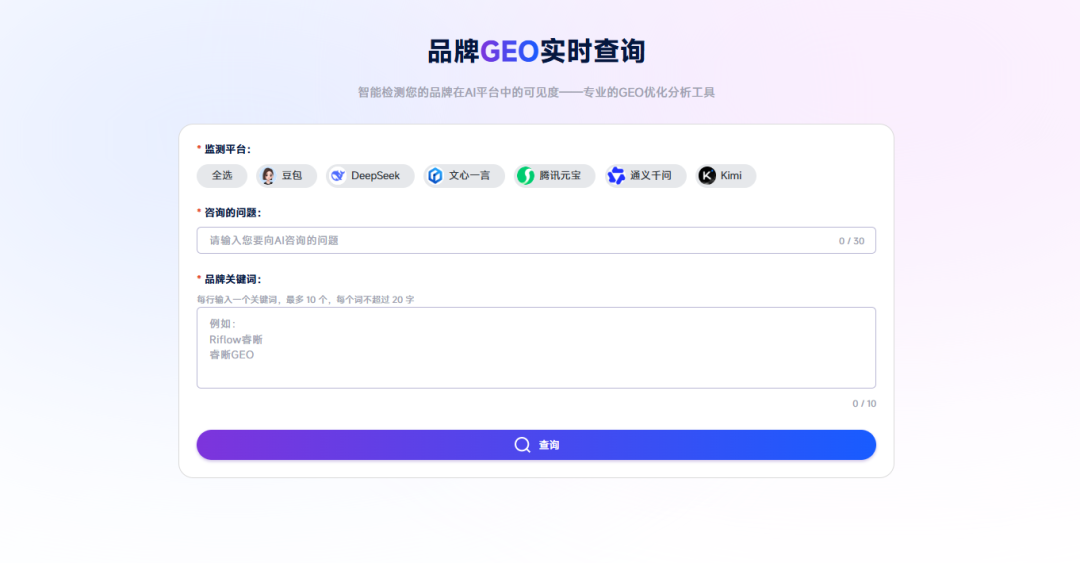
Task: Click the 品牌GEO实时查询 page title
Action: 536,51
